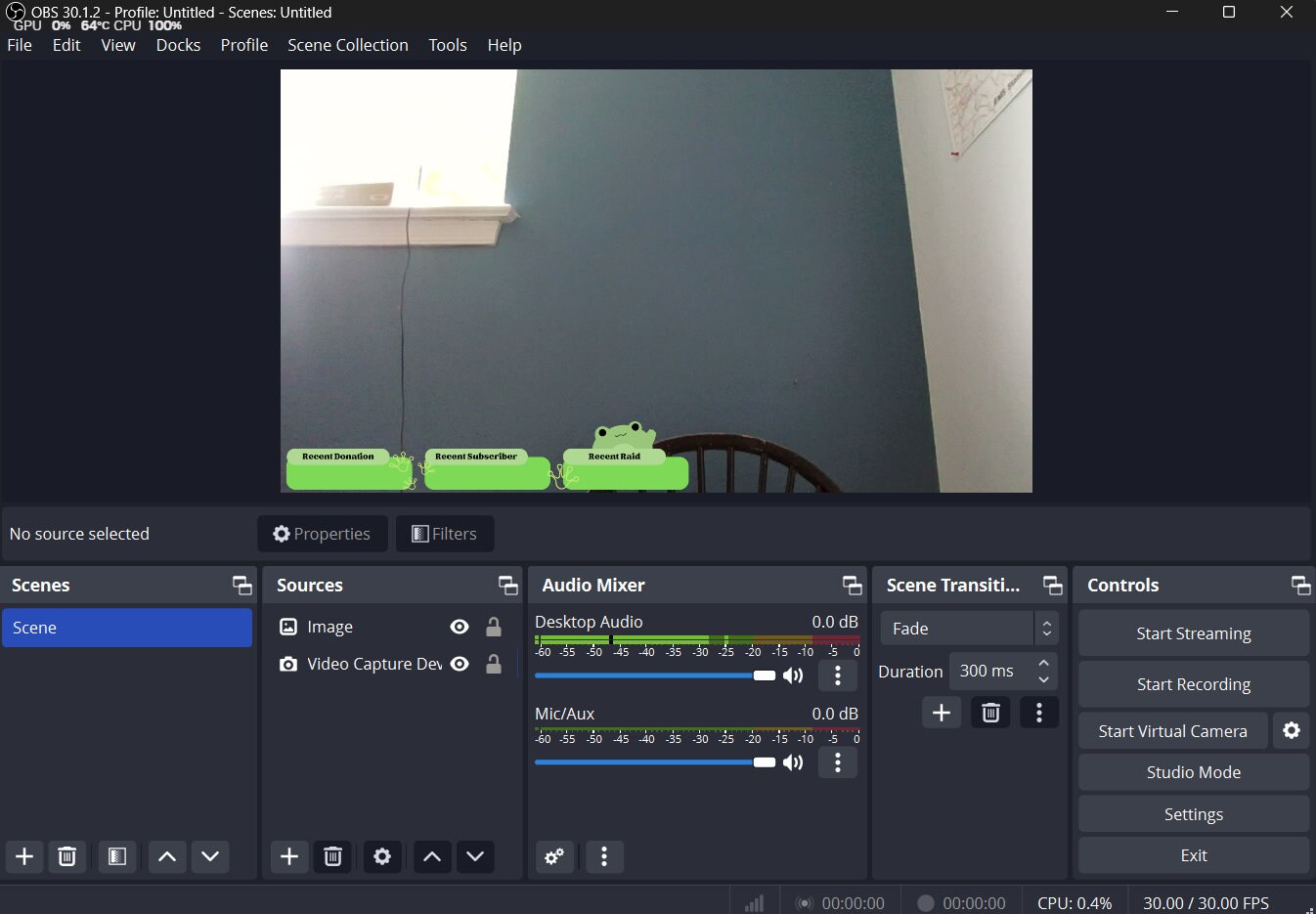Open source properties via gear icon
1316x914 pixels.
coord(381,856)
